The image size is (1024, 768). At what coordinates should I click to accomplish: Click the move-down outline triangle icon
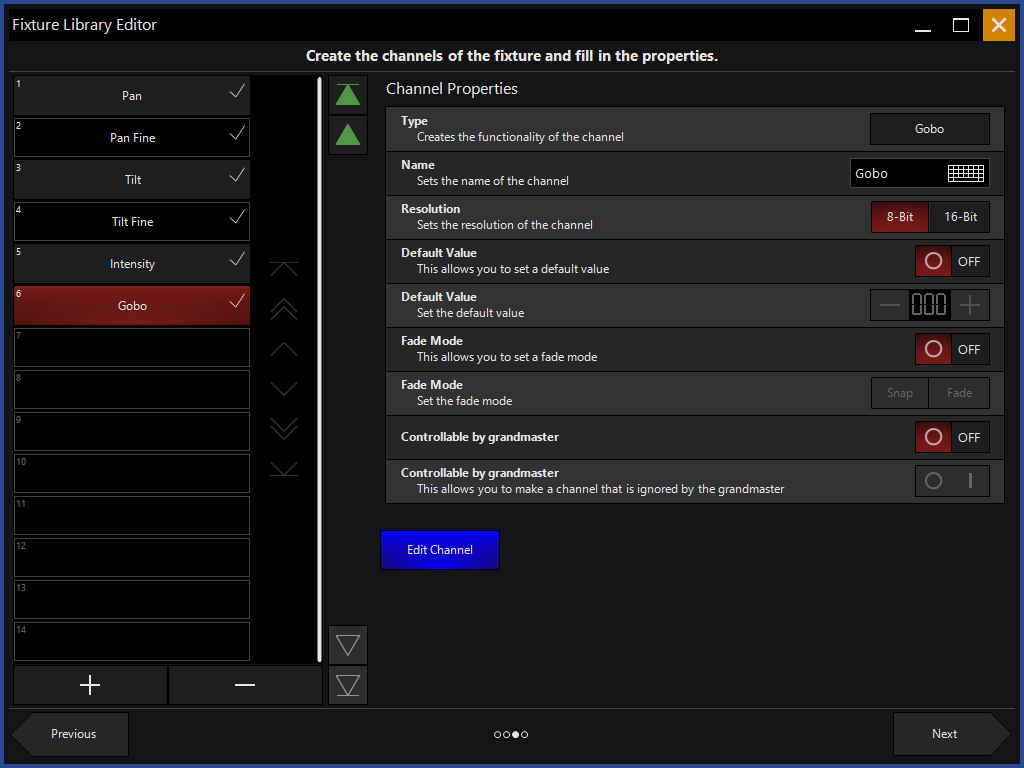click(348, 645)
